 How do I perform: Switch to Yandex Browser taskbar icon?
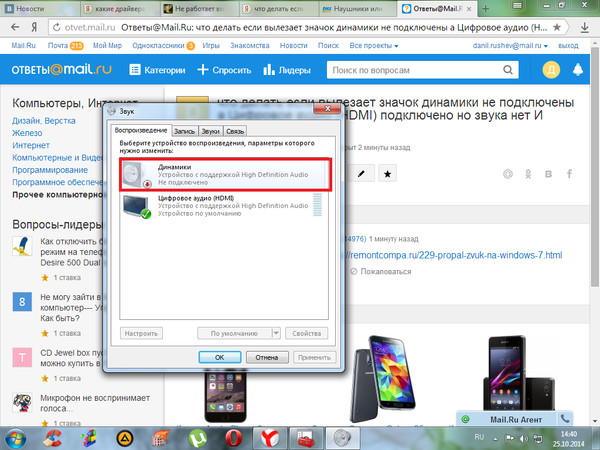(270, 439)
